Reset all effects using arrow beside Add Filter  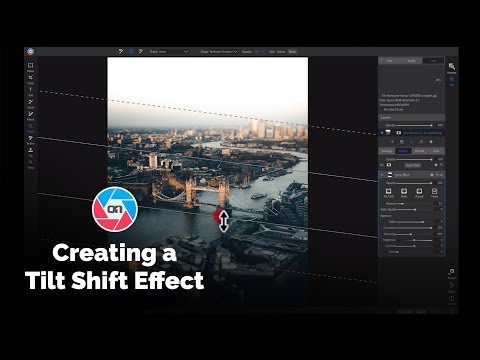click(x=441, y=165)
